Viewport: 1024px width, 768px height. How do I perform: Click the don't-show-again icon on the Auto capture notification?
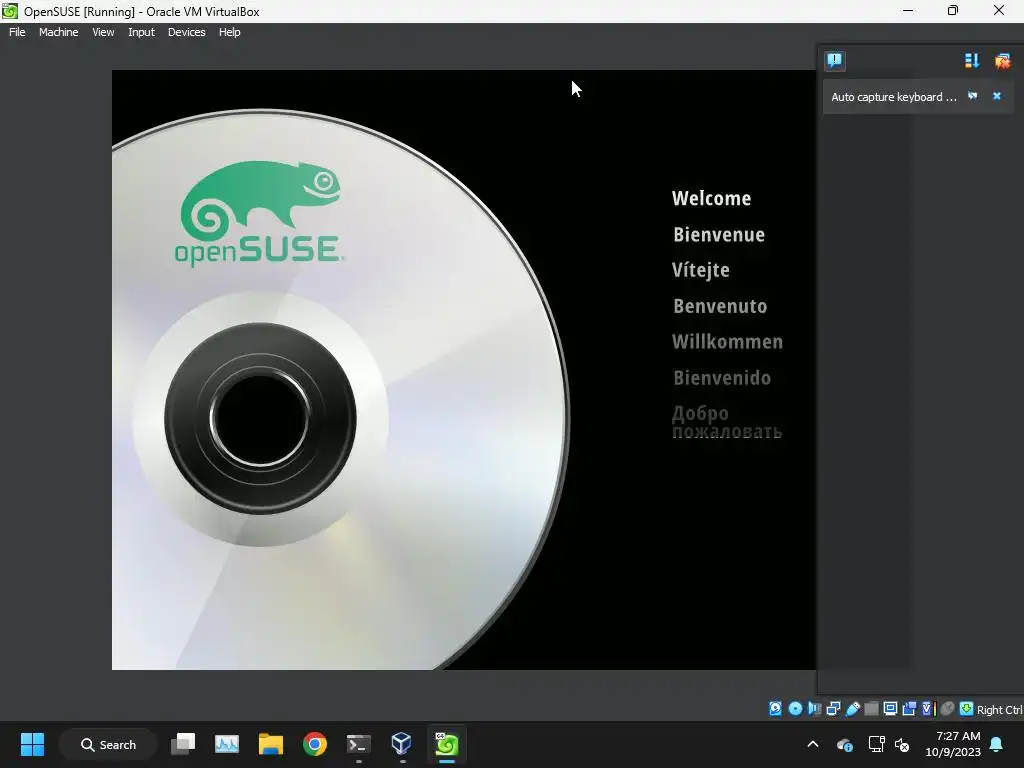pyautogui.click(x=973, y=96)
